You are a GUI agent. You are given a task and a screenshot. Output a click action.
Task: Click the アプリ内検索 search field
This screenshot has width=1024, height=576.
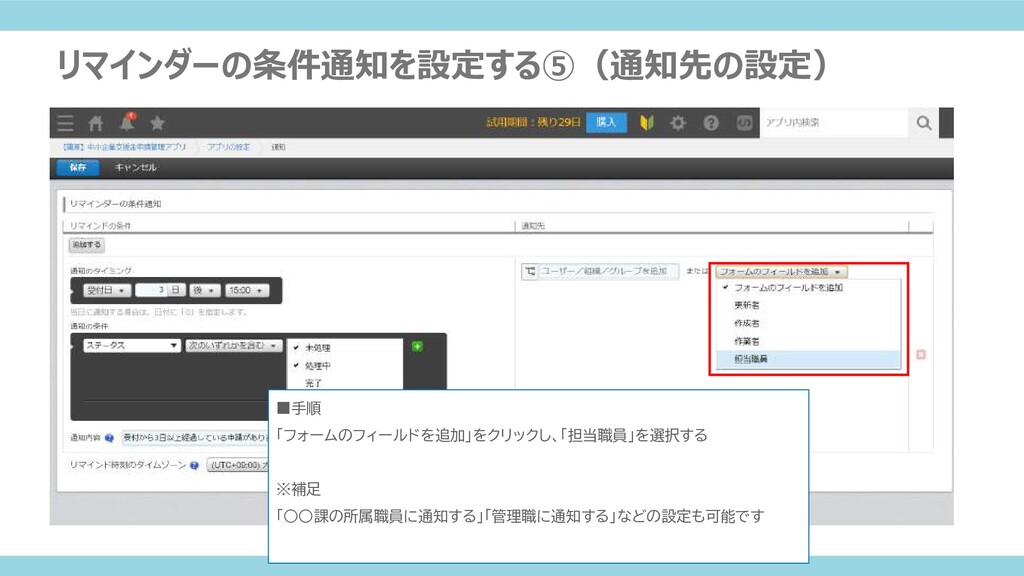pyautogui.click(x=834, y=123)
